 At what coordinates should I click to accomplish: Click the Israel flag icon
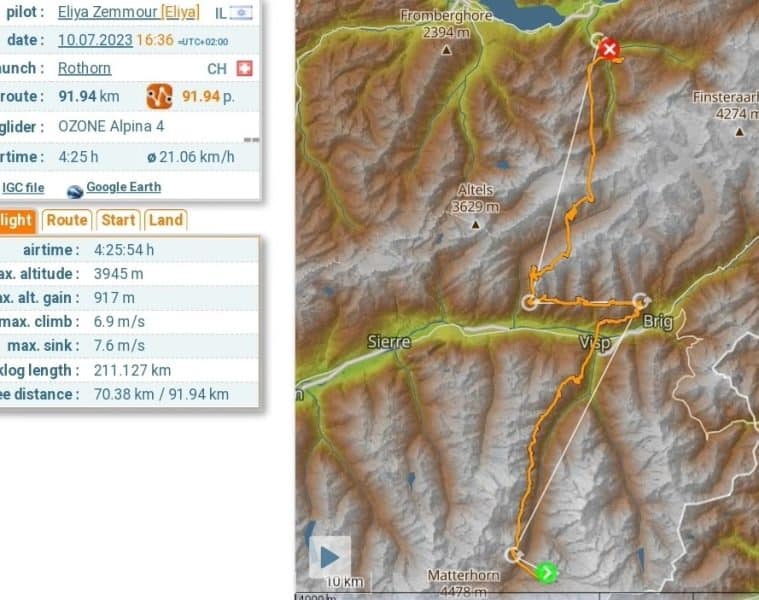point(241,13)
